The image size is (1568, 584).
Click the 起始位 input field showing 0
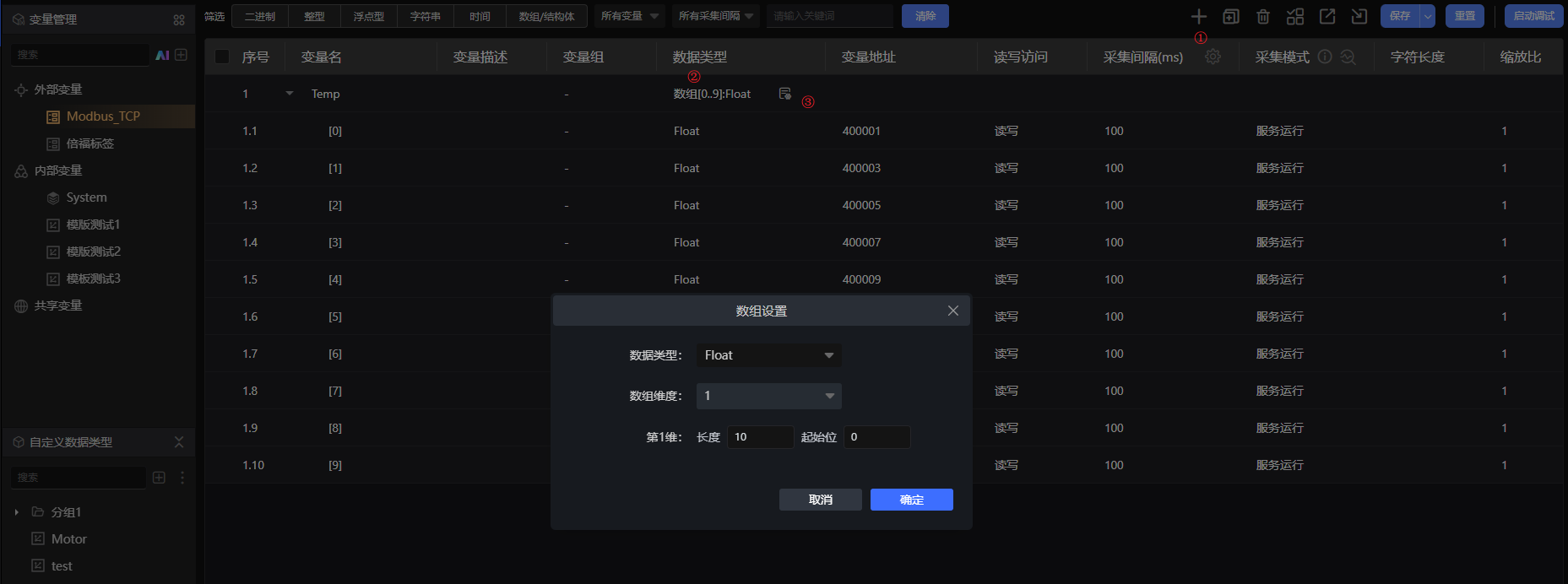[x=876, y=437]
